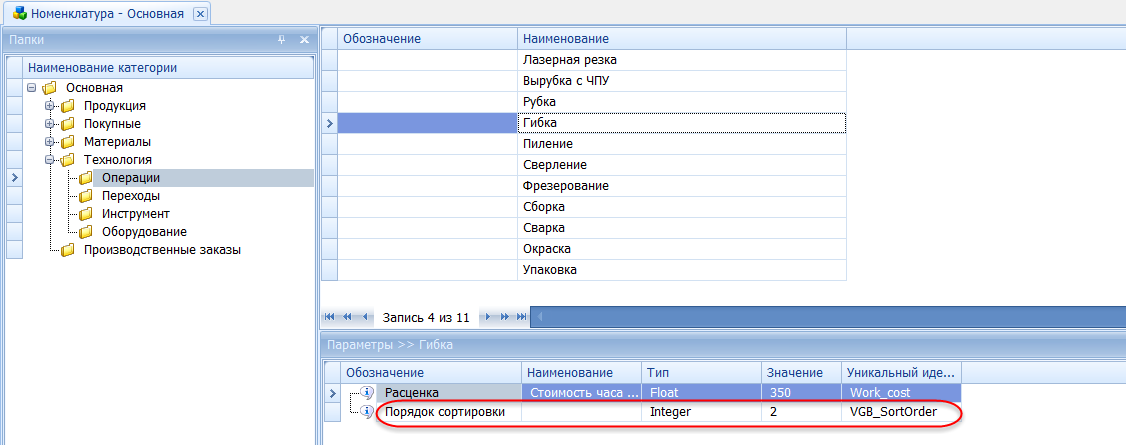Image resolution: width=1126 pixels, height=445 pixels.
Task: Click info icon beside Порядок сортировки
Action: pos(366,412)
